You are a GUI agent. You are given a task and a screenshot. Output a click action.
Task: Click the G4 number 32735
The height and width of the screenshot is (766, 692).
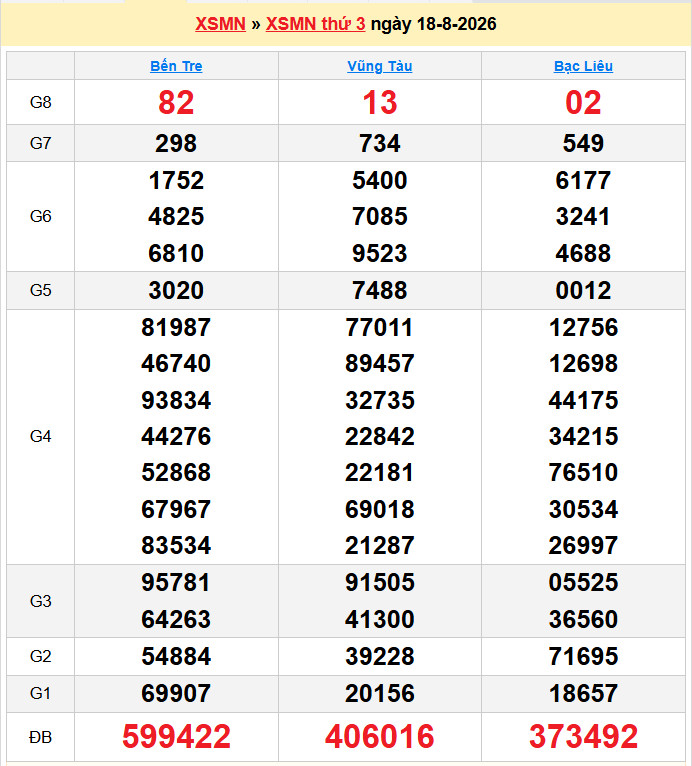pyautogui.click(x=380, y=400)
